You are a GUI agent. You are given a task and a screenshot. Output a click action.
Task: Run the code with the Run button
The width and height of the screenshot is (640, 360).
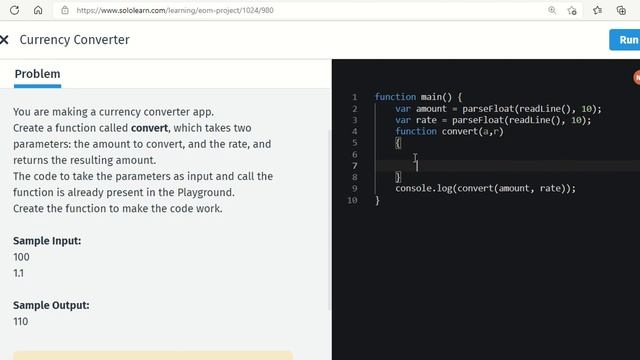click(x=625, y=40)
